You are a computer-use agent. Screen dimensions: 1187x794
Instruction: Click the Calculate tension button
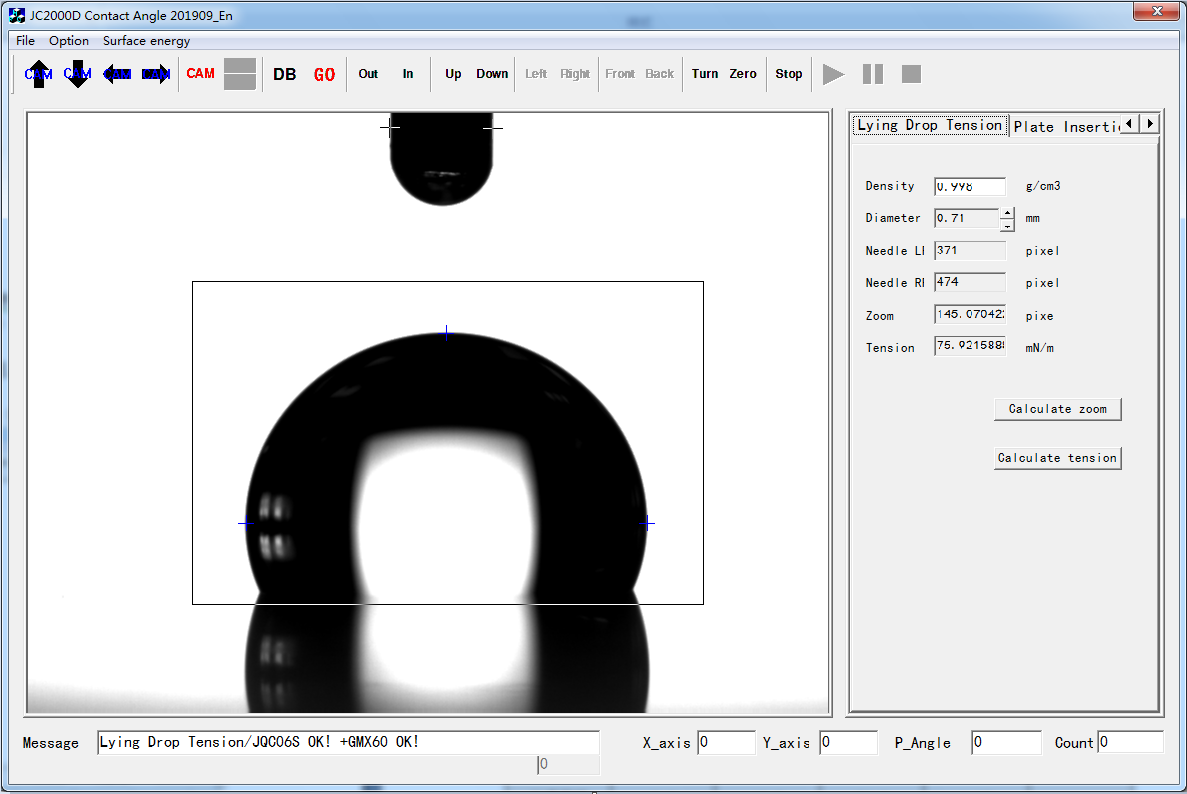click(x=1057, y=458)
